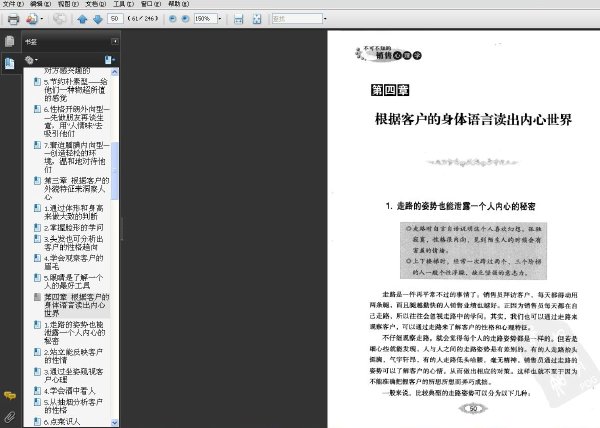Viewport: 600px width, 428px height.
Task: Click bookmark icon beside 2.掌握脸形的学问
Action: point(37,228)
